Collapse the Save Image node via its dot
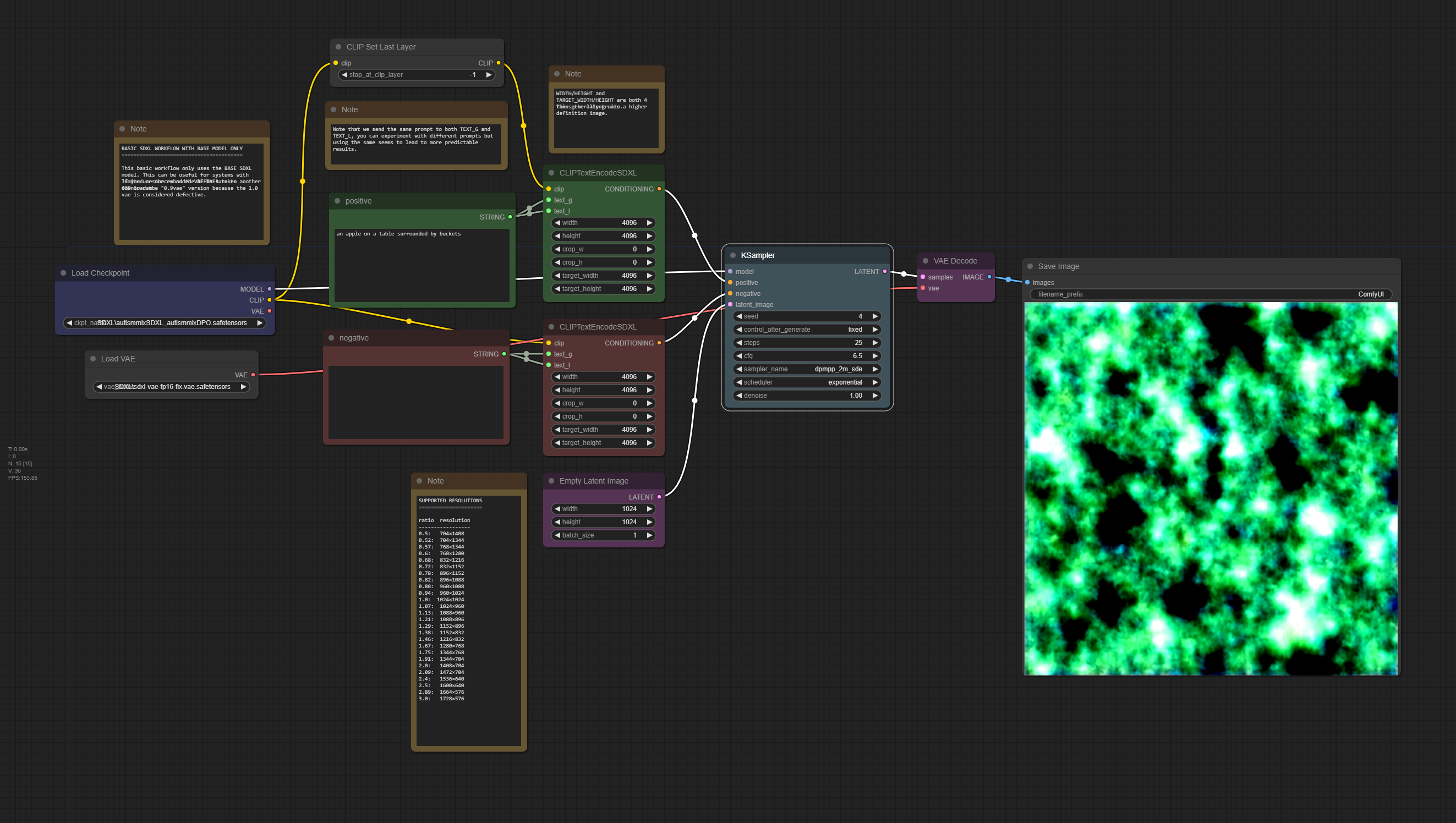This screenshot has width=1456, height=823. coord(1030,266)
